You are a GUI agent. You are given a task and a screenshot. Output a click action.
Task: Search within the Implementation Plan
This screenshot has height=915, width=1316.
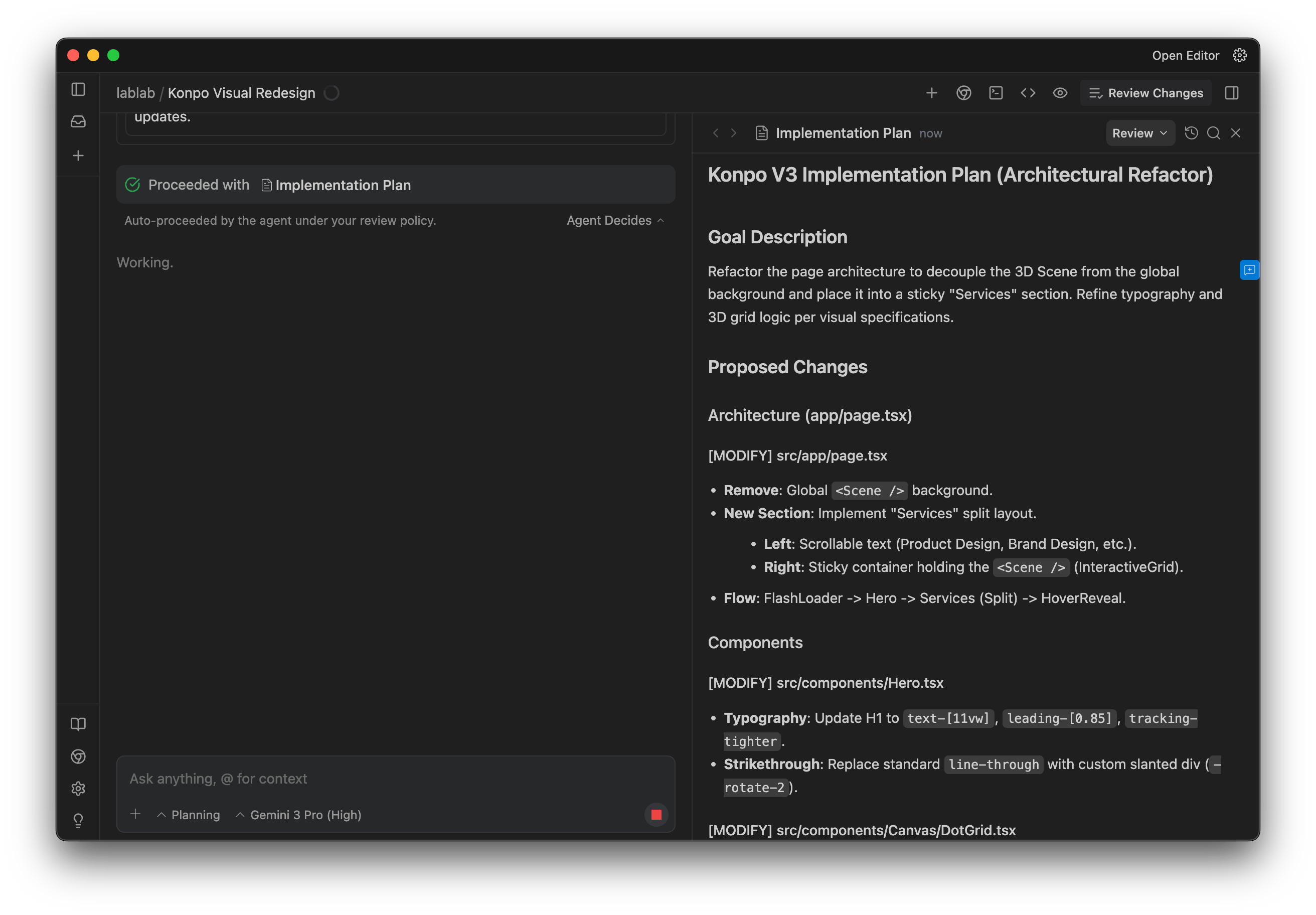pos(1213,133)
